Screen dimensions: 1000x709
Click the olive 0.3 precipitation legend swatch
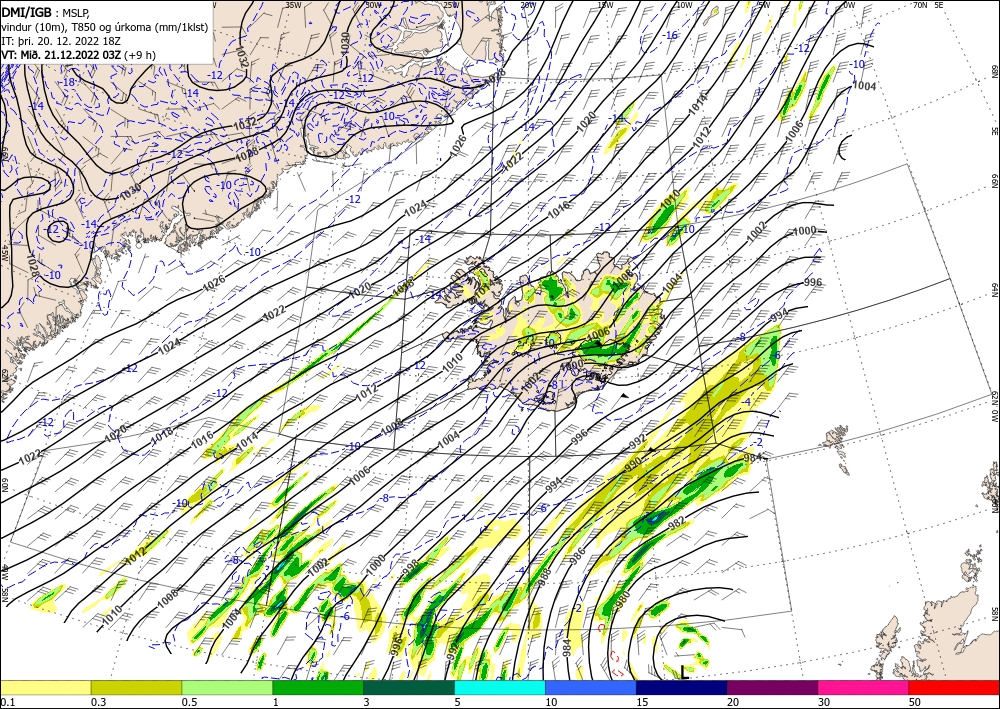[x=136, y=687]
